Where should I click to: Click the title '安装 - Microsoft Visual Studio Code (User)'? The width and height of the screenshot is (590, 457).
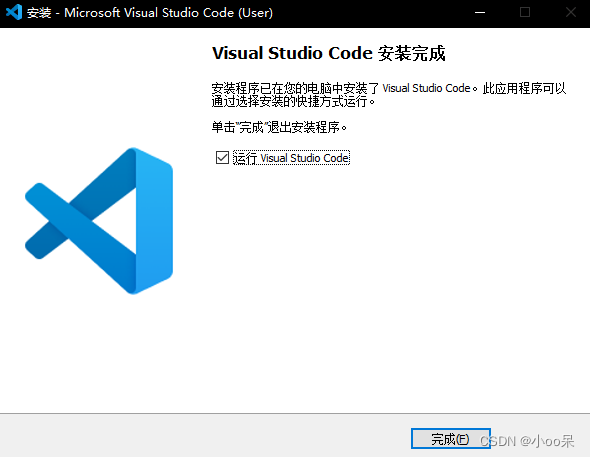tap(150, 13)
